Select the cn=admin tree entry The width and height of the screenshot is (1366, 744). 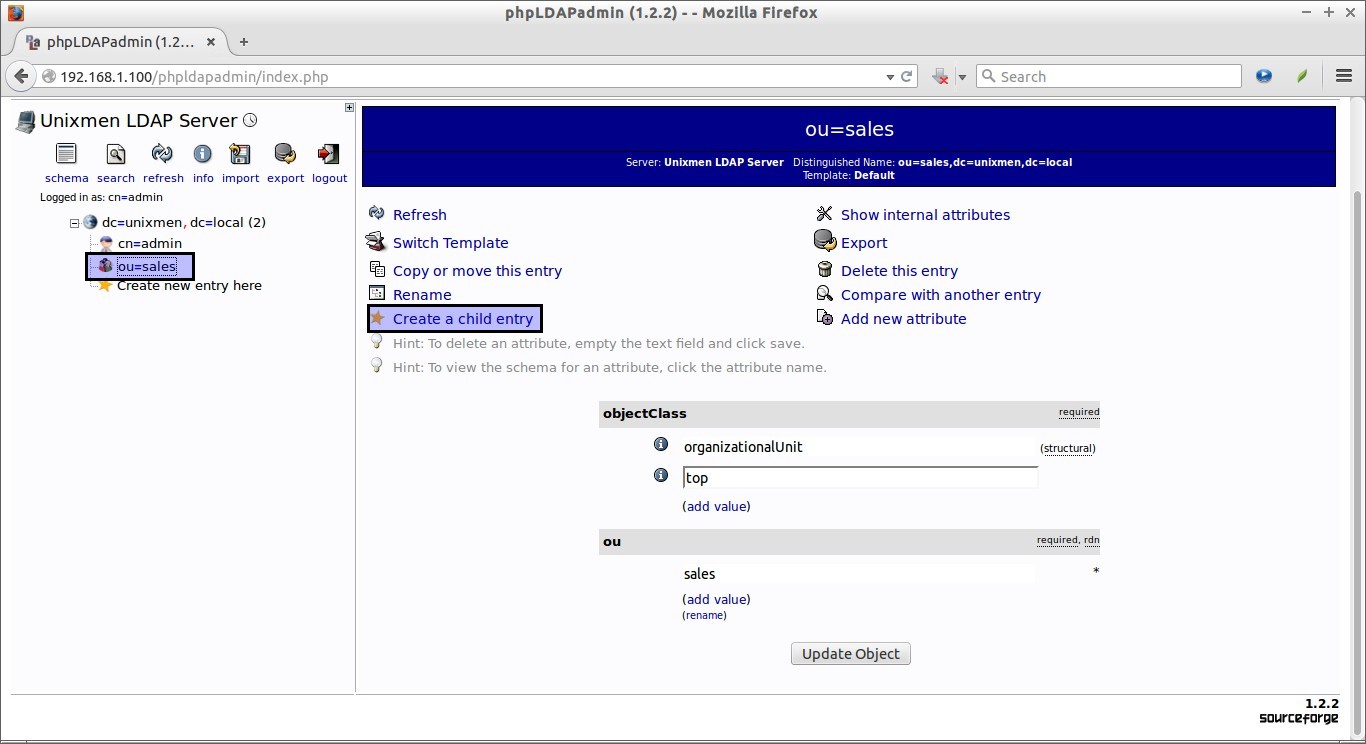coord(150,243)
